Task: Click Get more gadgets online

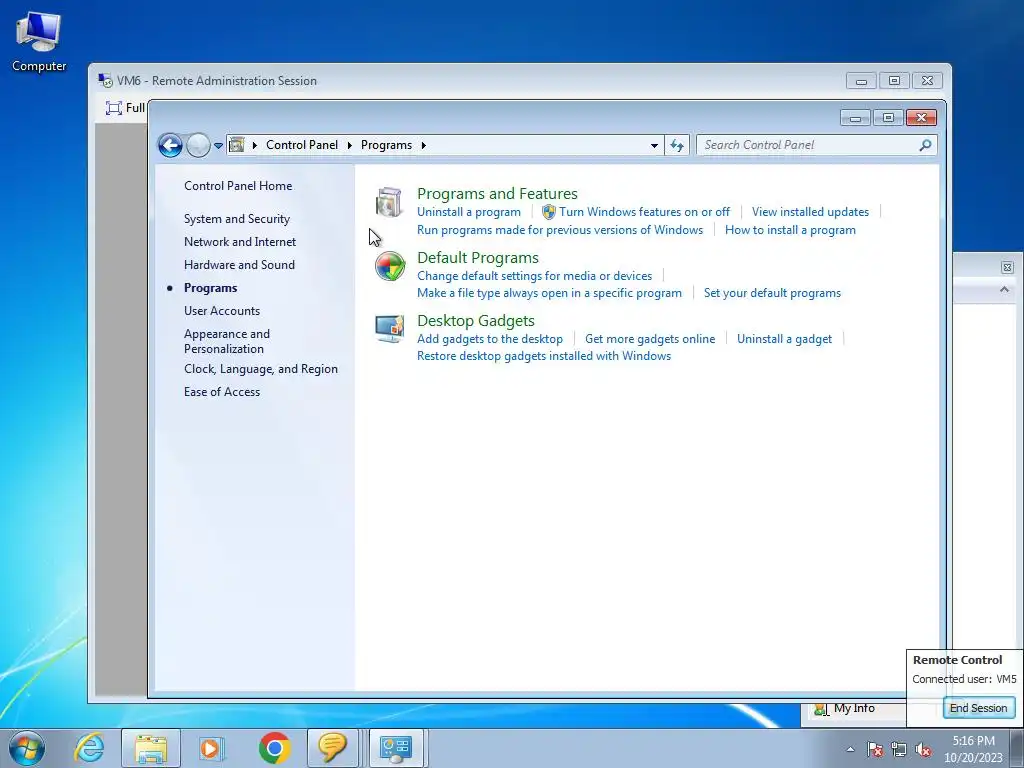Action: [650, 339]
